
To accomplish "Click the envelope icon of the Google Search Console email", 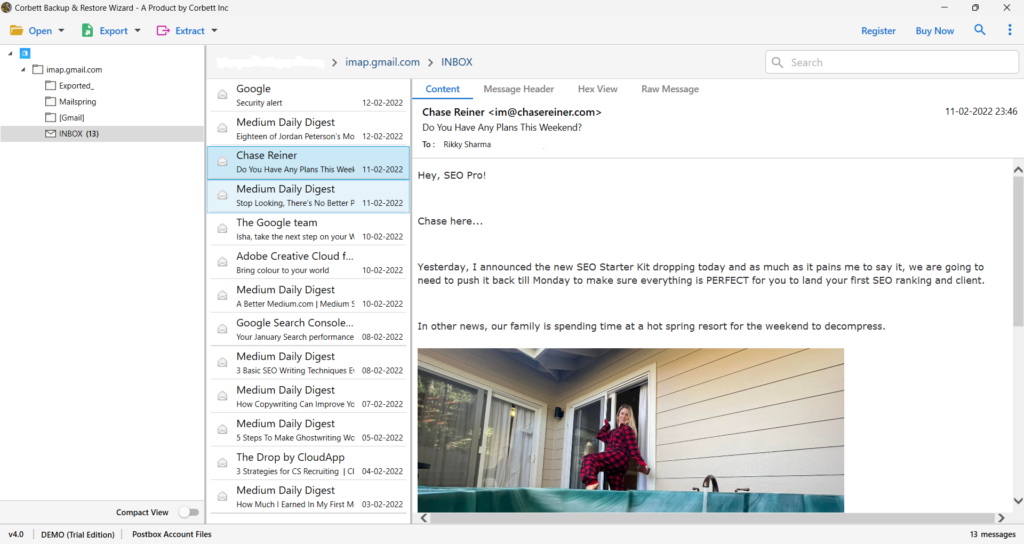I will (222, 329).
